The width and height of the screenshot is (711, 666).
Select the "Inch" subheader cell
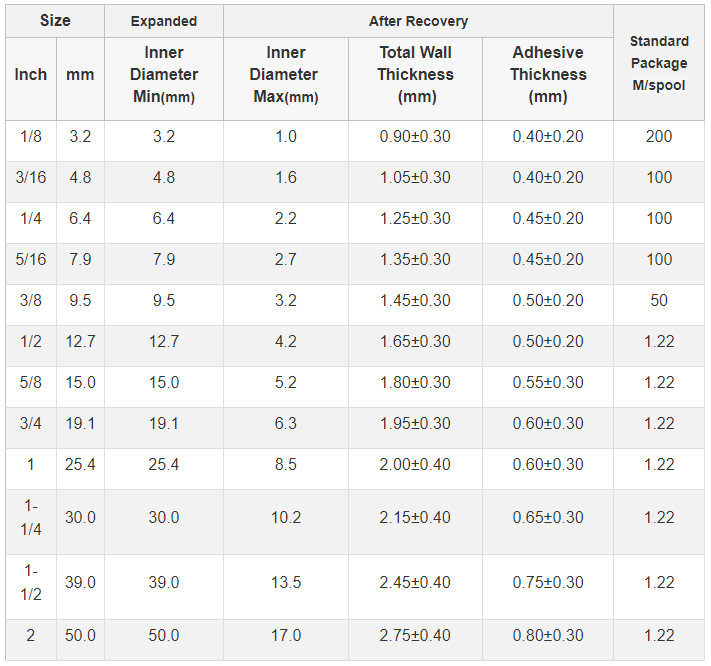31,75
